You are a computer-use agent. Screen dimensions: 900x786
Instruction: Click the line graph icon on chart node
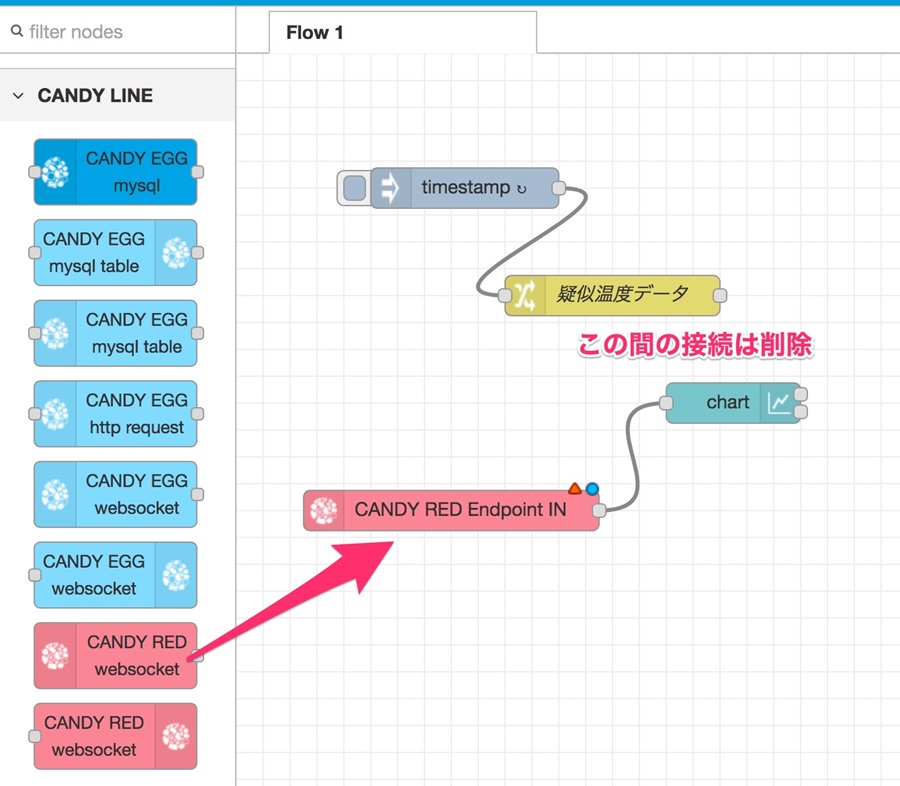779,403
